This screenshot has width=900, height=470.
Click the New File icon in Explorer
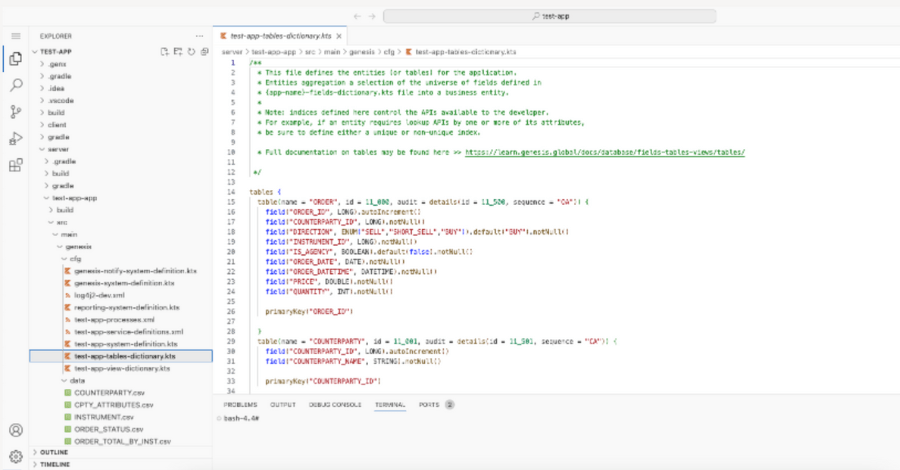pos(165,51)
